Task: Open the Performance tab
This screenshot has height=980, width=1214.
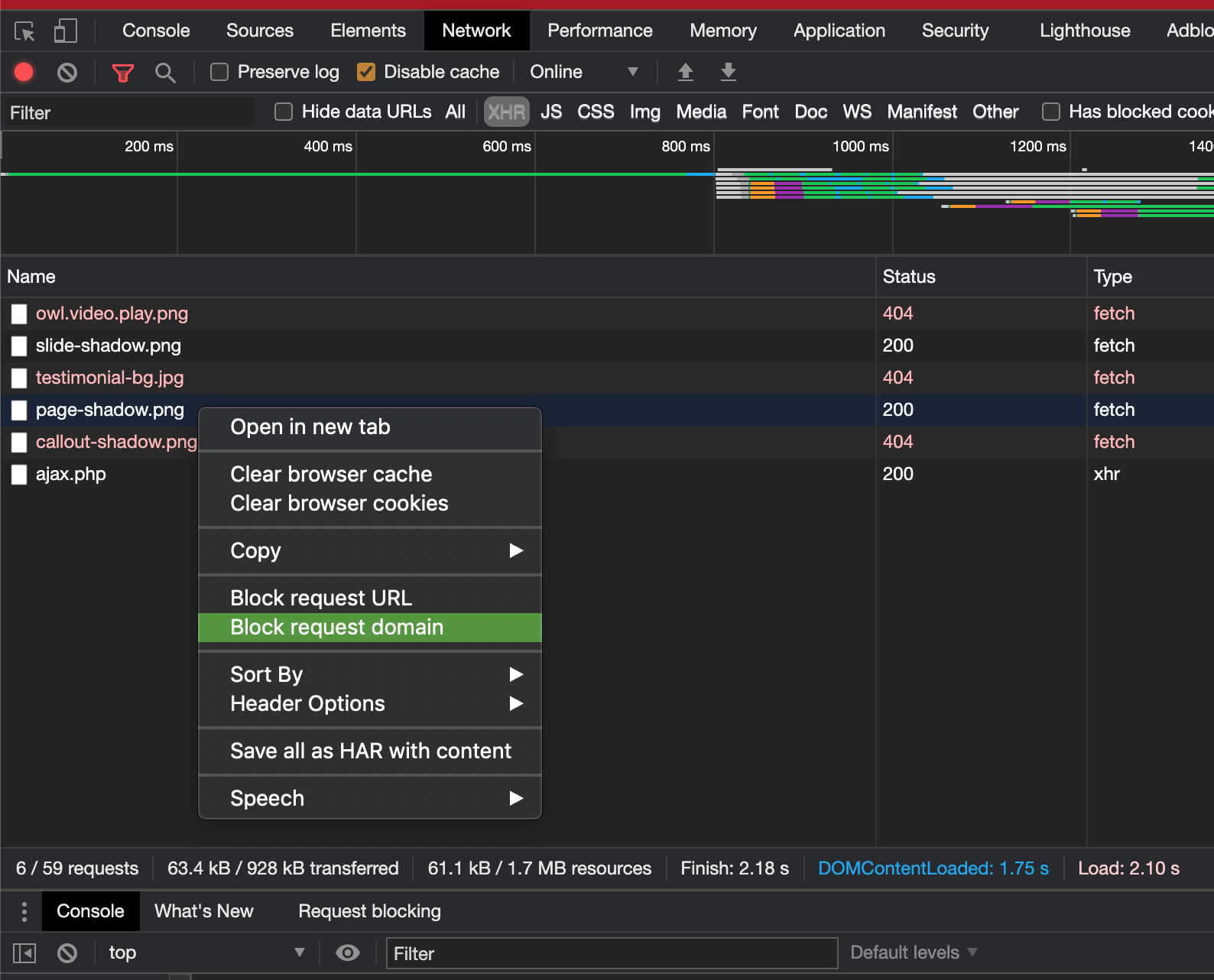Action: pyautogui.click(x=600, y=31)
